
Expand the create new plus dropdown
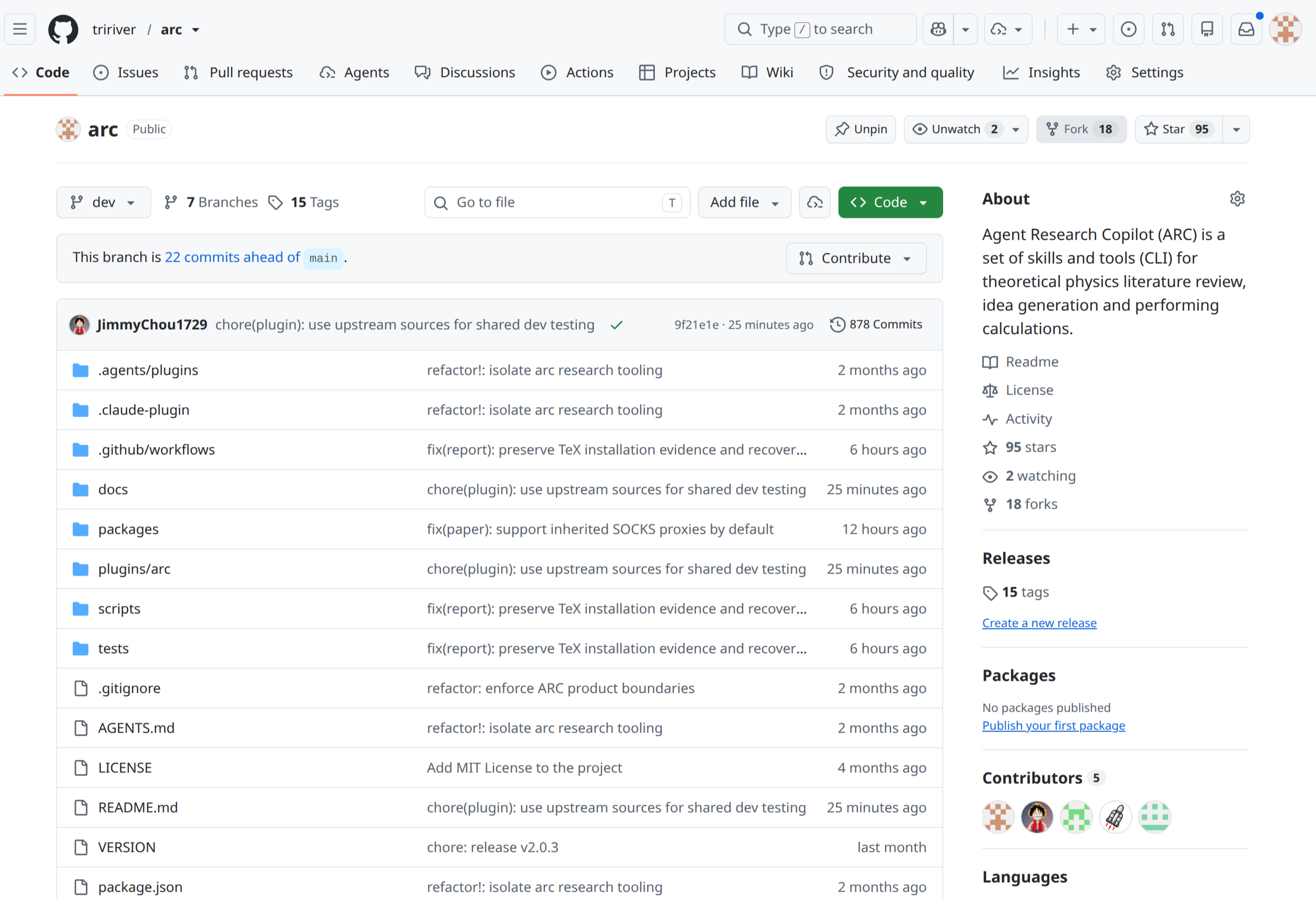1081,29
